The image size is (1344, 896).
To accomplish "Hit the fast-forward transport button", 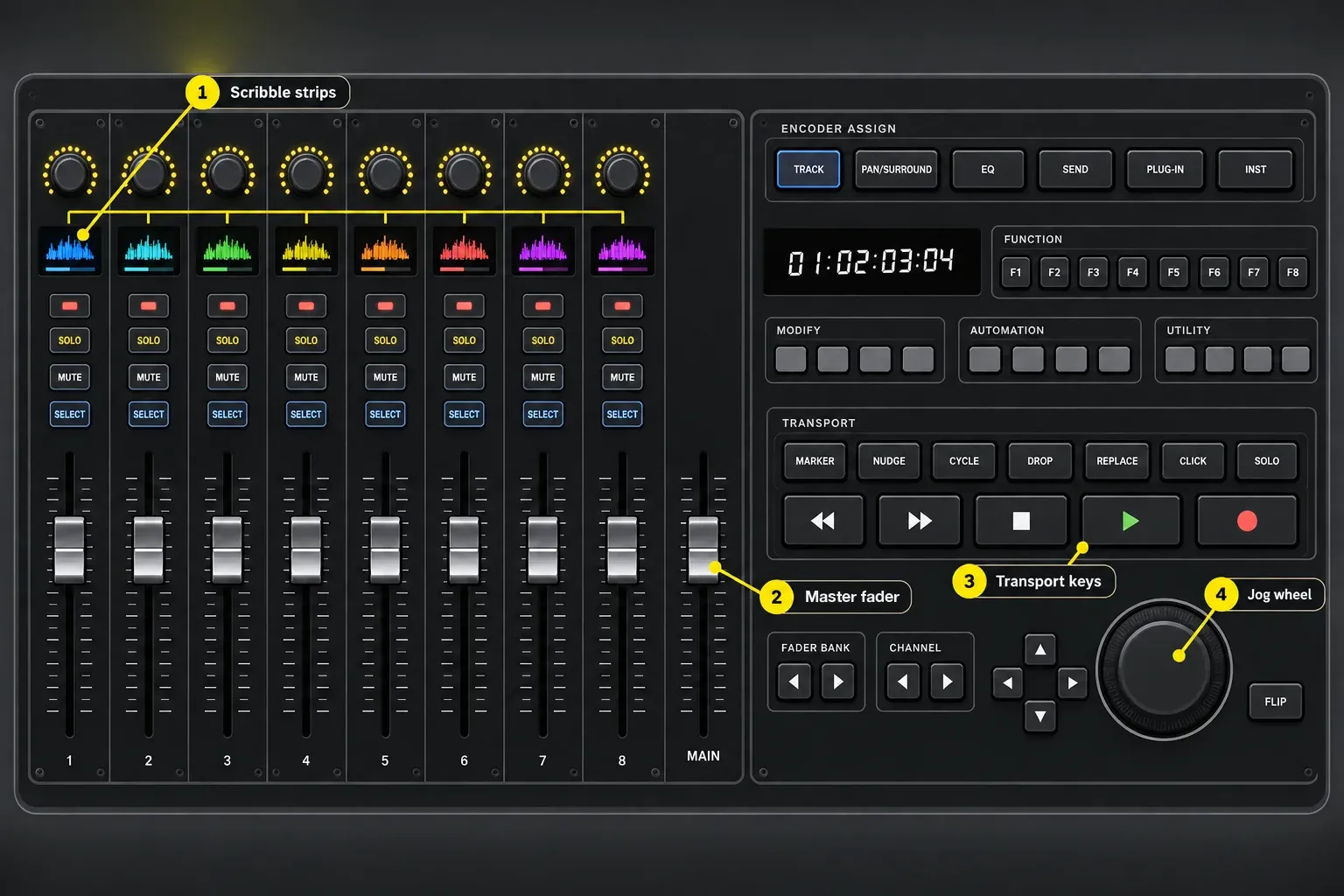I will point(919,521).
